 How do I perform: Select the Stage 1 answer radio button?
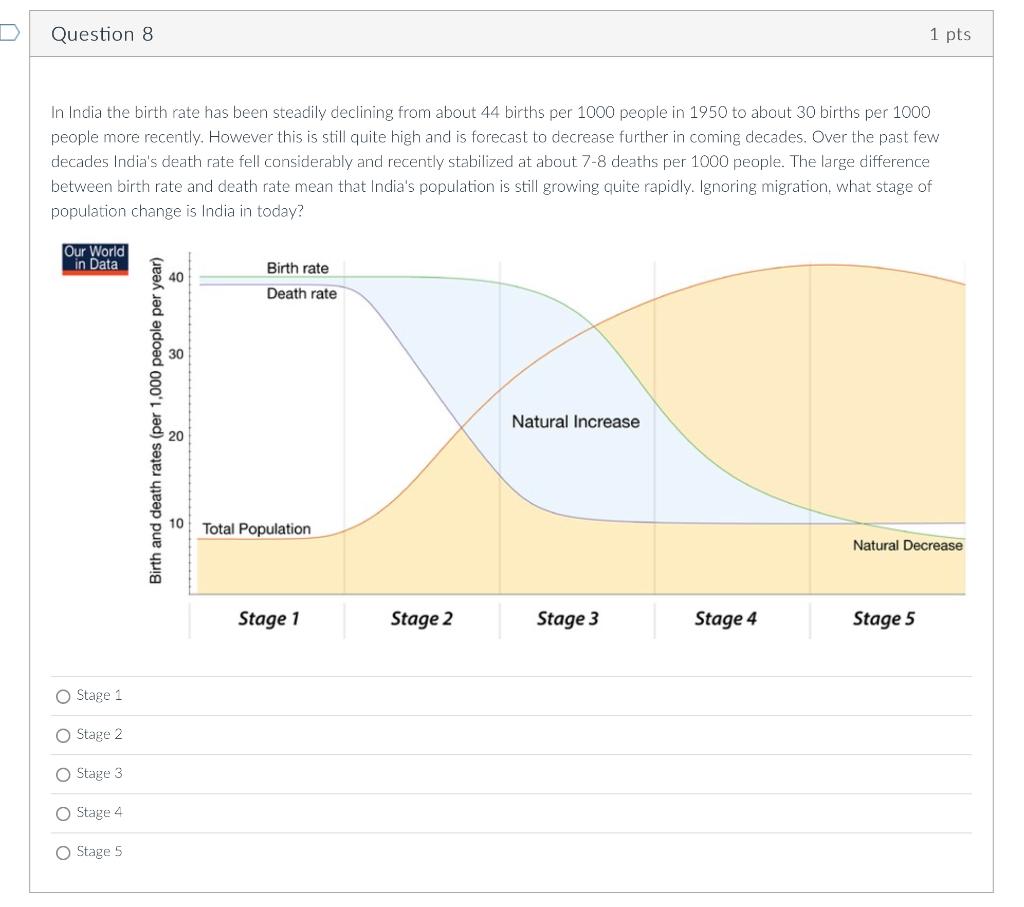[x=64, y=696]
